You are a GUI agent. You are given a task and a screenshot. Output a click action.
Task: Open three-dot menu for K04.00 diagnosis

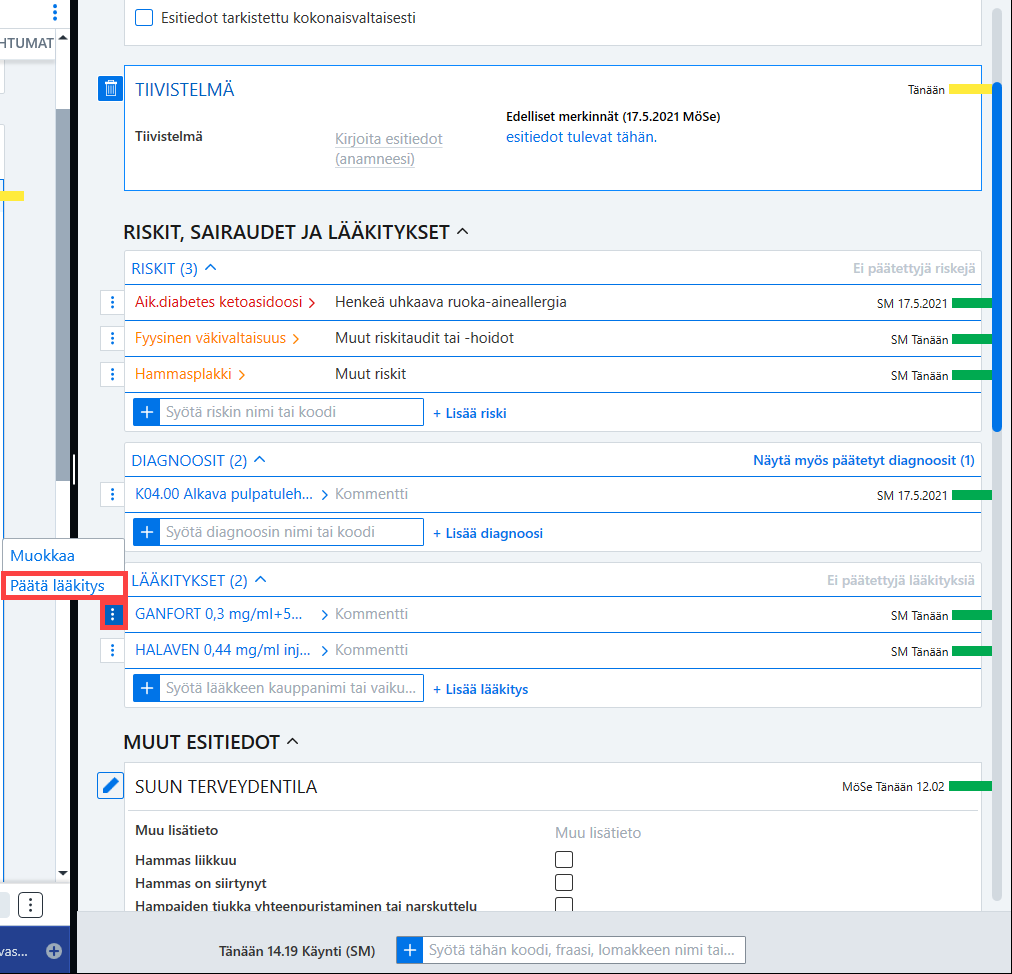112,494
